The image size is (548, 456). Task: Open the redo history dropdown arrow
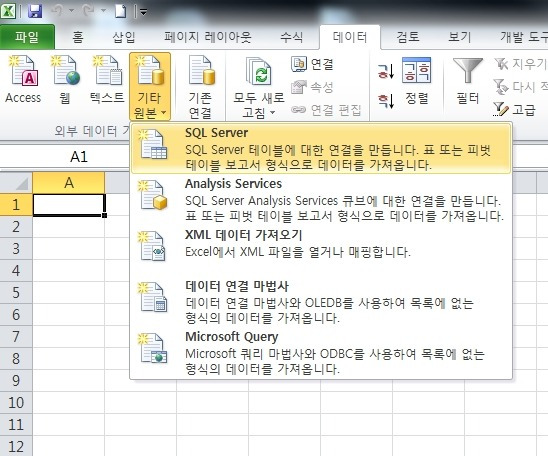click(x=103, y=11)
